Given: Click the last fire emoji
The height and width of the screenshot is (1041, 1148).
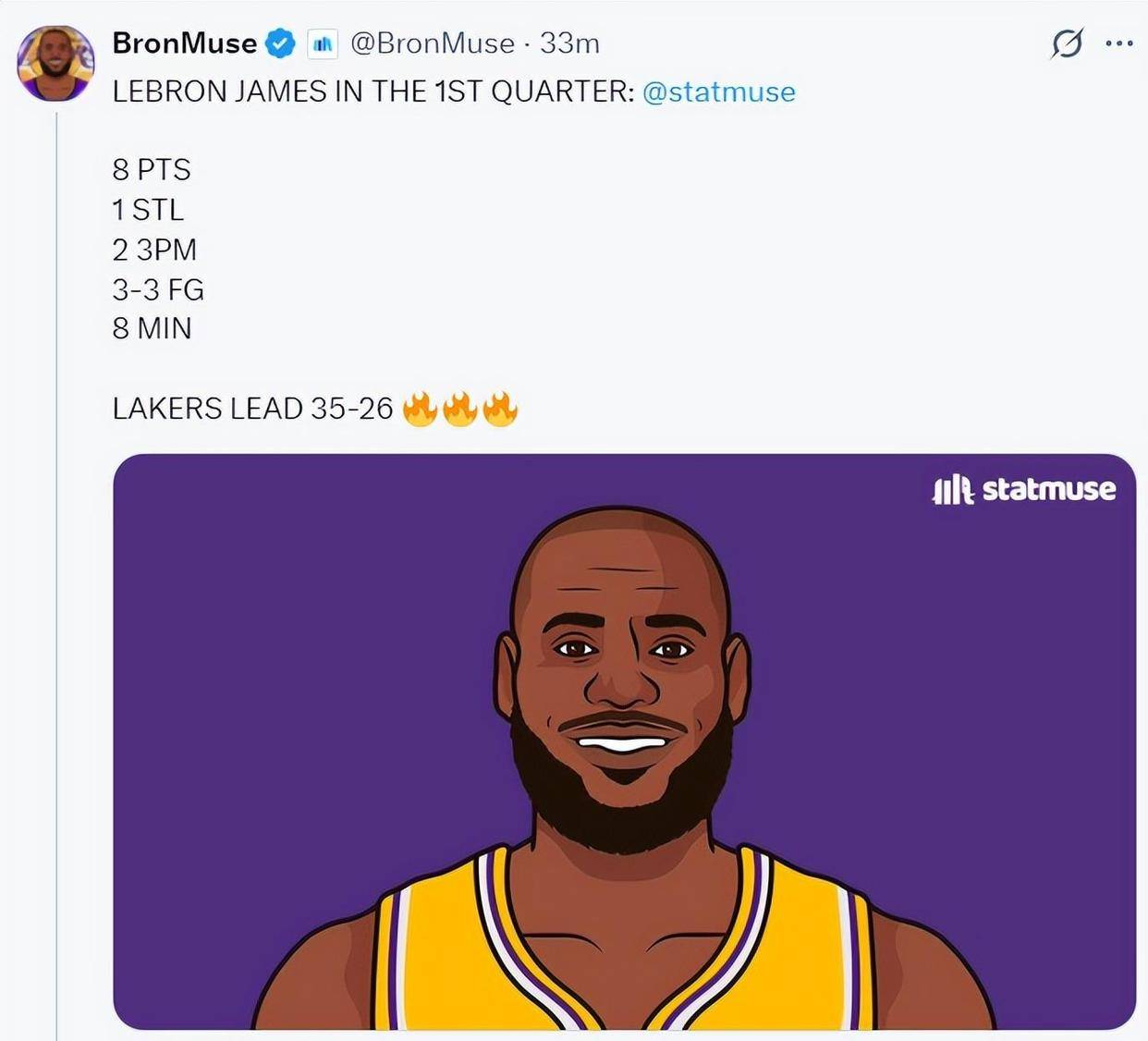Looking at the screenshot, I should coord(500,409).
